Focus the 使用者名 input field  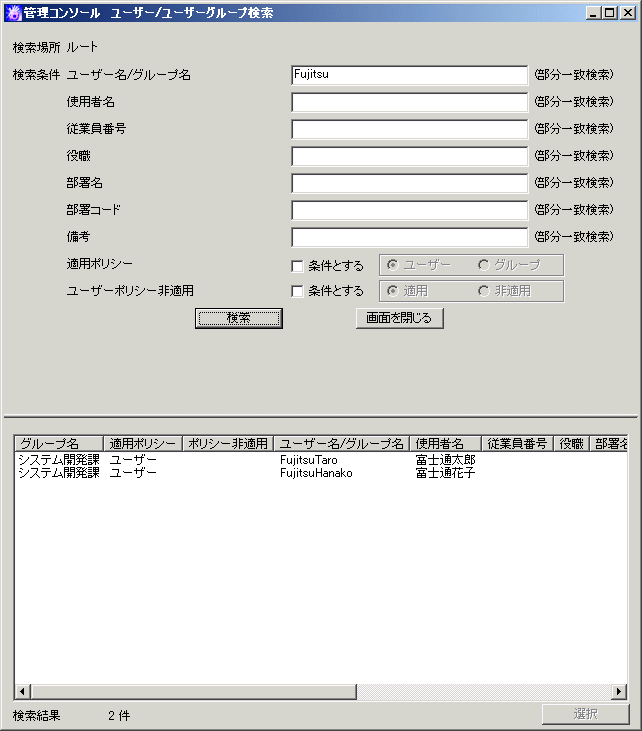(x=409, y=102)
